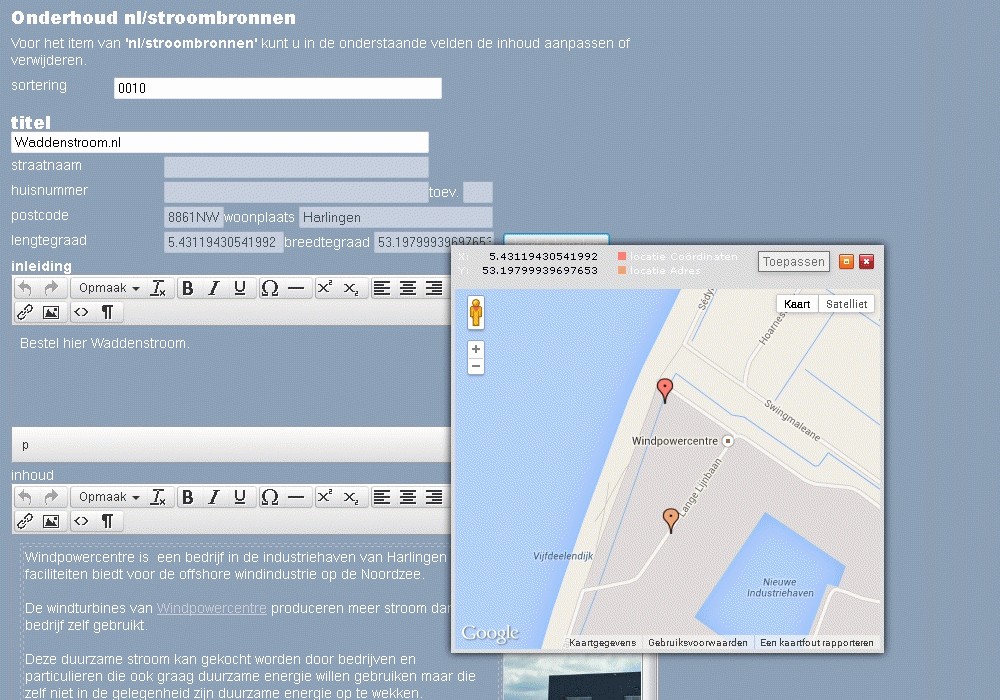Viewport: 1000px width, 700px height.
Task: Zoom in on the map
Action: click(476, 349)
